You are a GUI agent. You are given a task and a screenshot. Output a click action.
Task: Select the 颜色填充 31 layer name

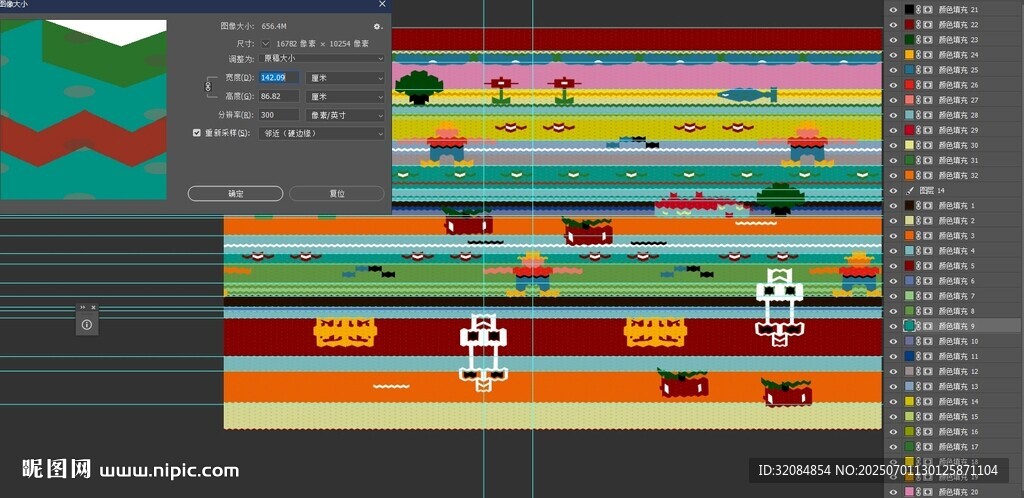[958, 161]
